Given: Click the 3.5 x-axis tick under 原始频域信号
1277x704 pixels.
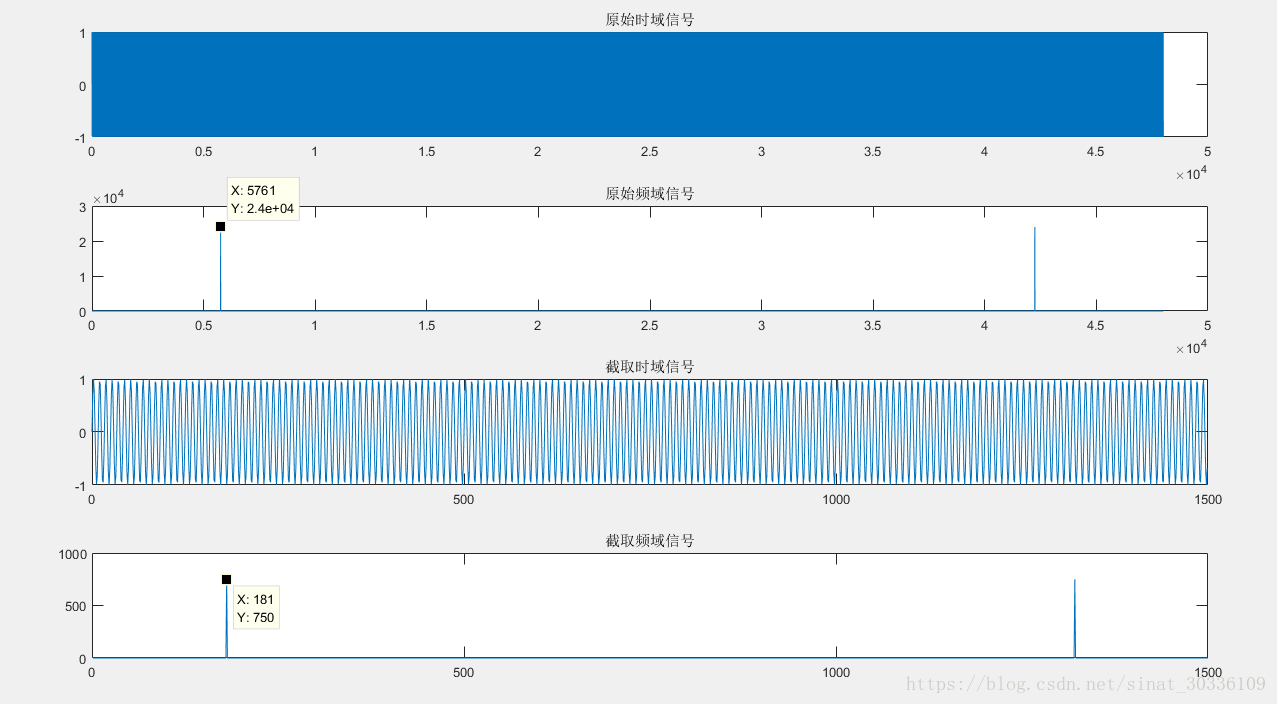Looking at the screenshot, I should (872, 325).
